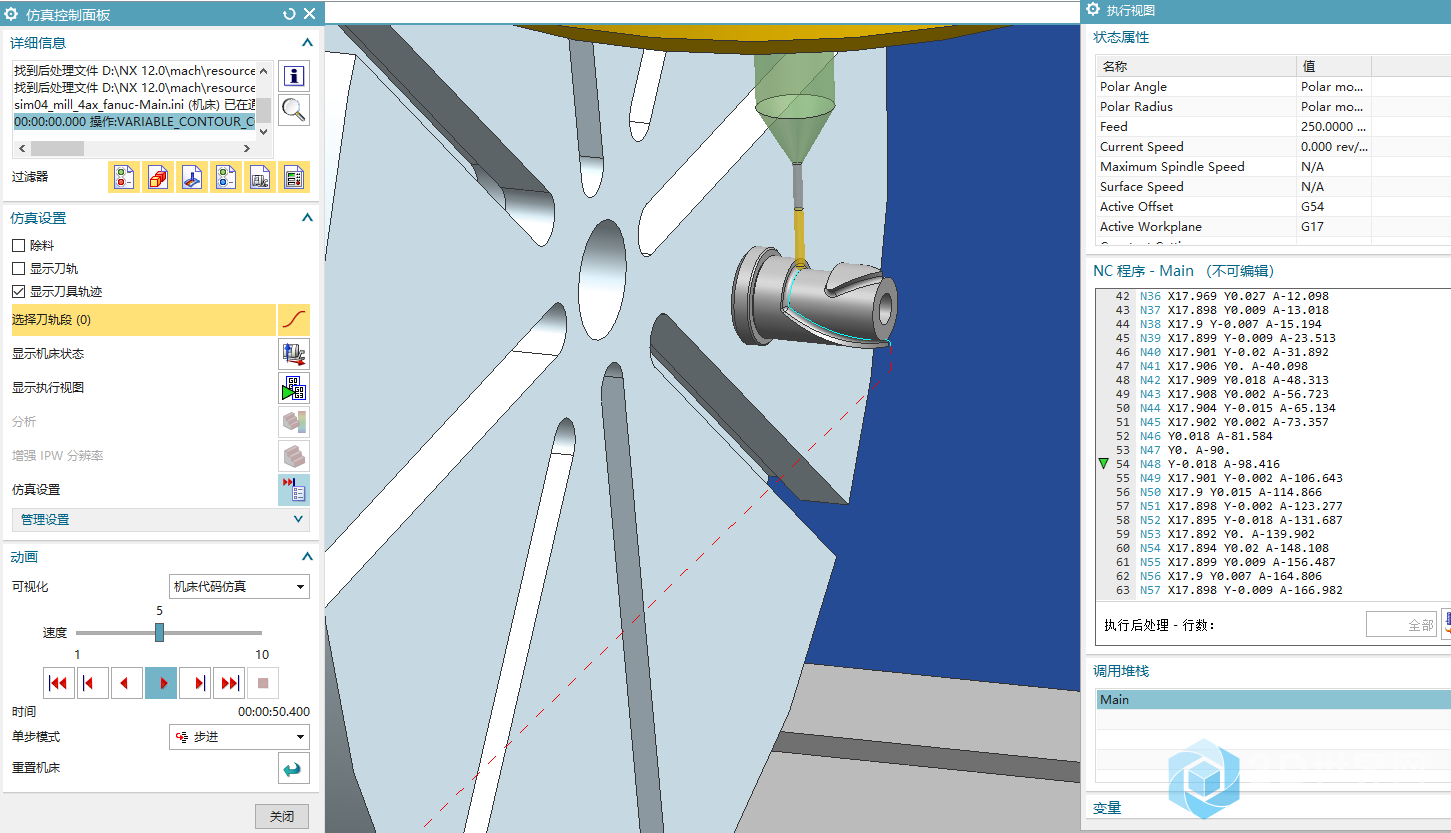Enable the 除料 checkbox

18,245
